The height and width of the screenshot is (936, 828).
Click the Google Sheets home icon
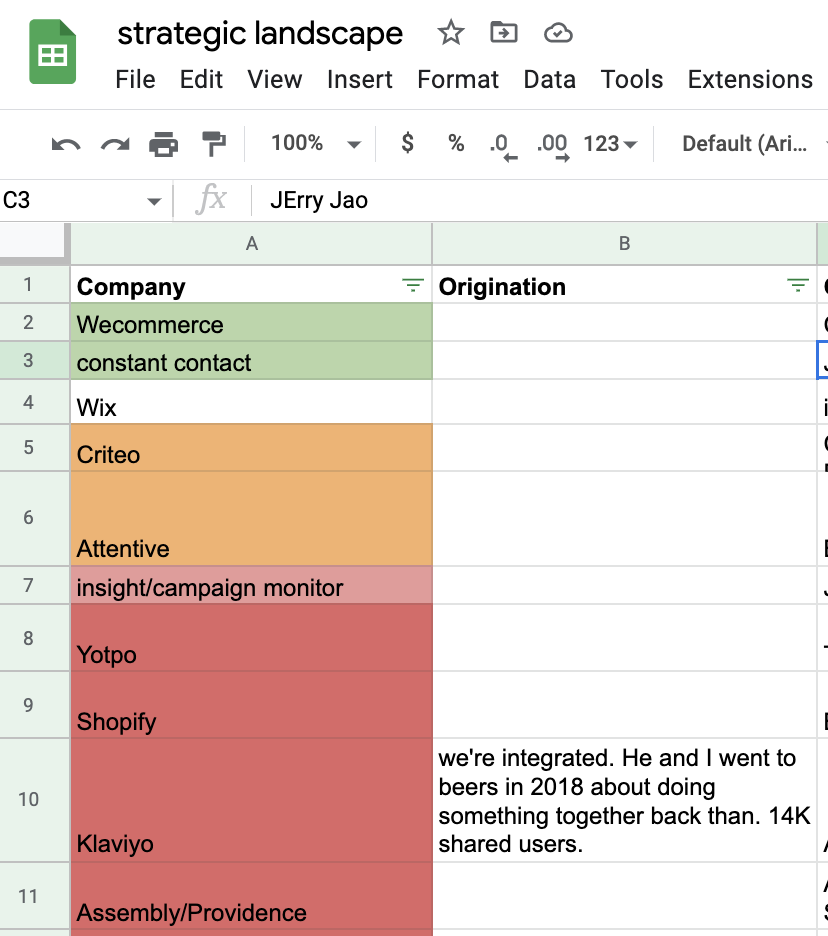[53, 51]
